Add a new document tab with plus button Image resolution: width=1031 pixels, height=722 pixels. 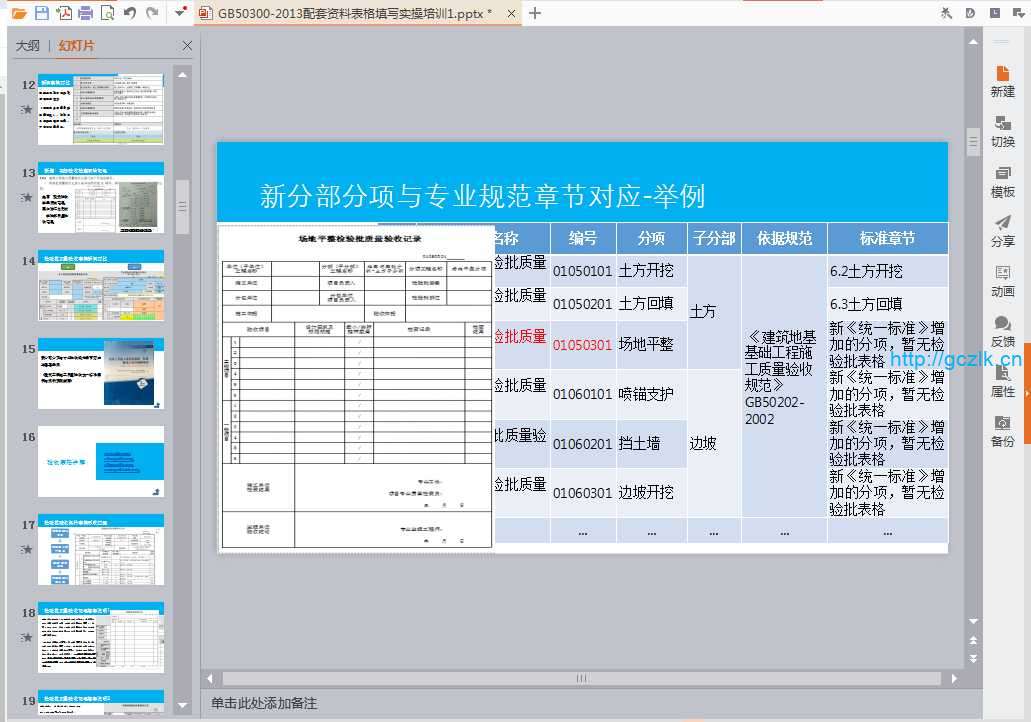(x=535, y=13)
